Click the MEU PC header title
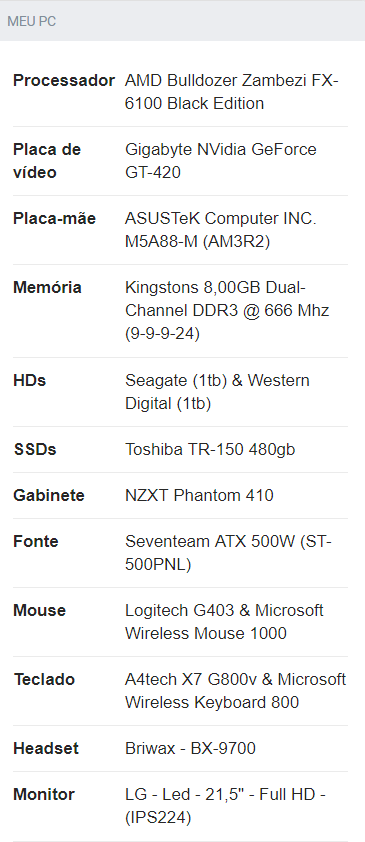 coord(32,21)
